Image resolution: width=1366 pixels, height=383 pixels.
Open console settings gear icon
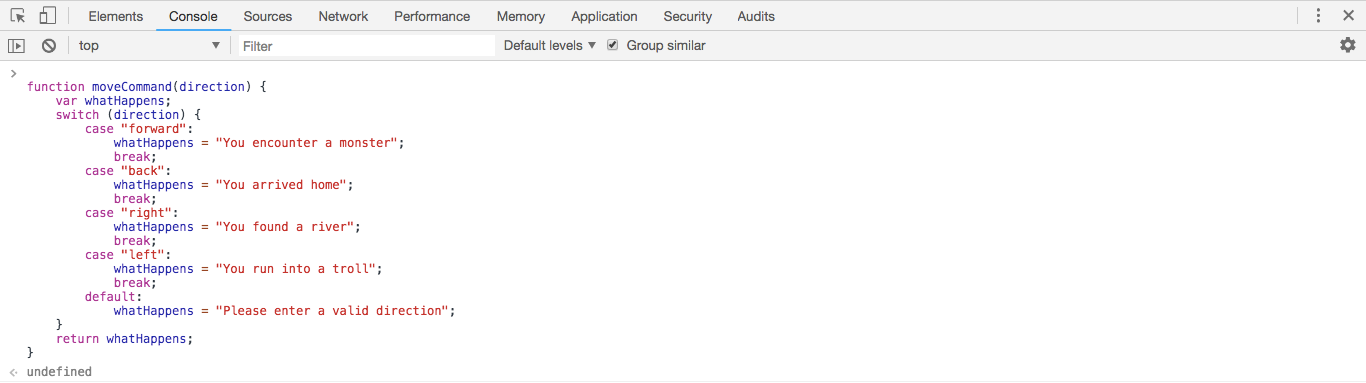[x=1347, y=45]
